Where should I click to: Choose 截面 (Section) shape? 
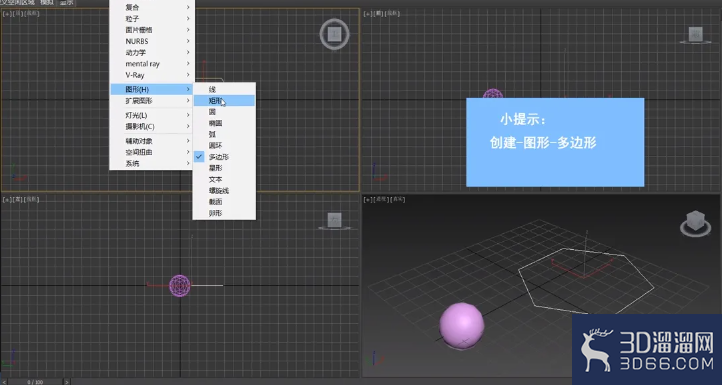224,202
